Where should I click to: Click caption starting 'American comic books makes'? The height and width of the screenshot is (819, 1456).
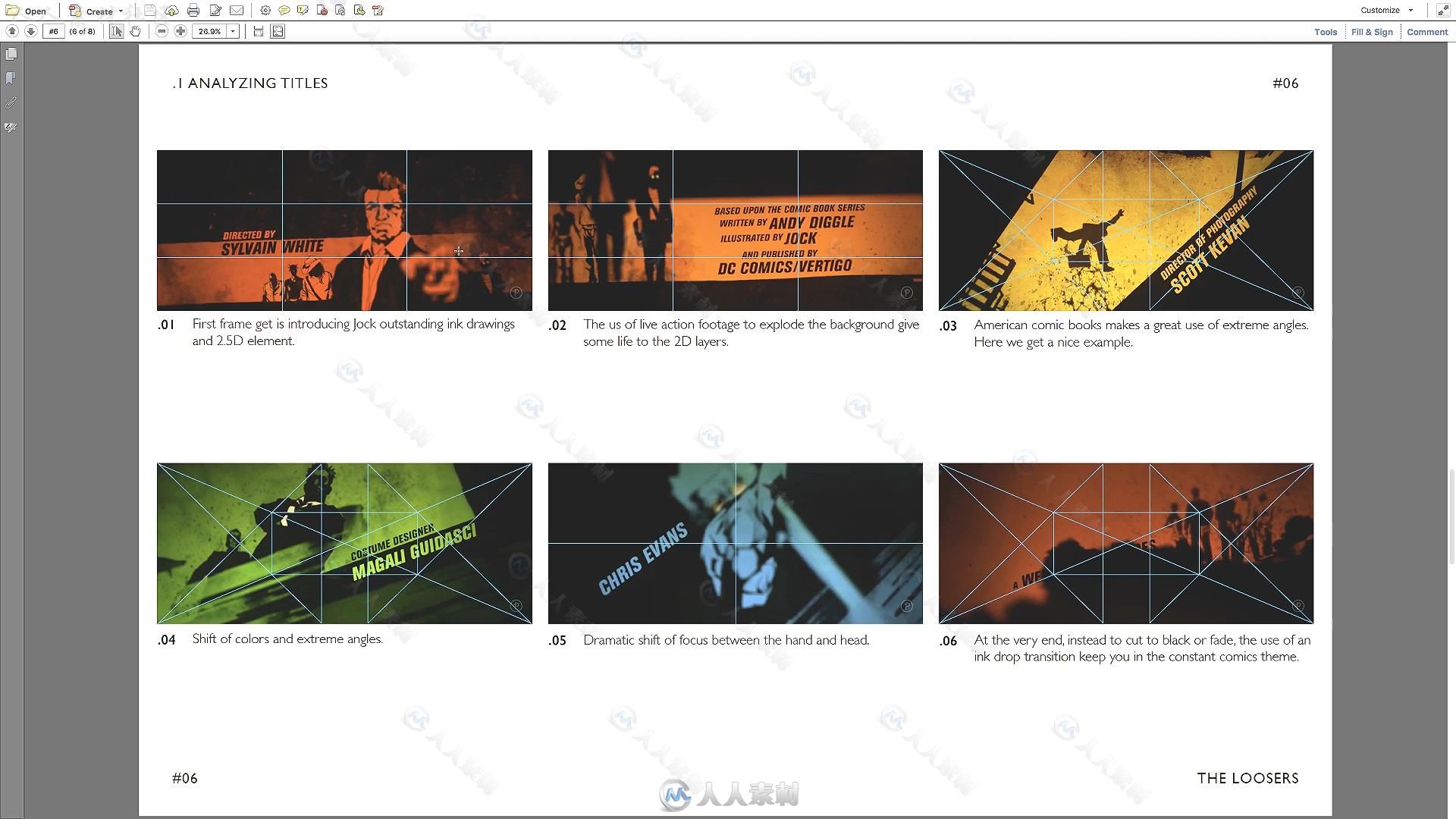(1141, 333)
